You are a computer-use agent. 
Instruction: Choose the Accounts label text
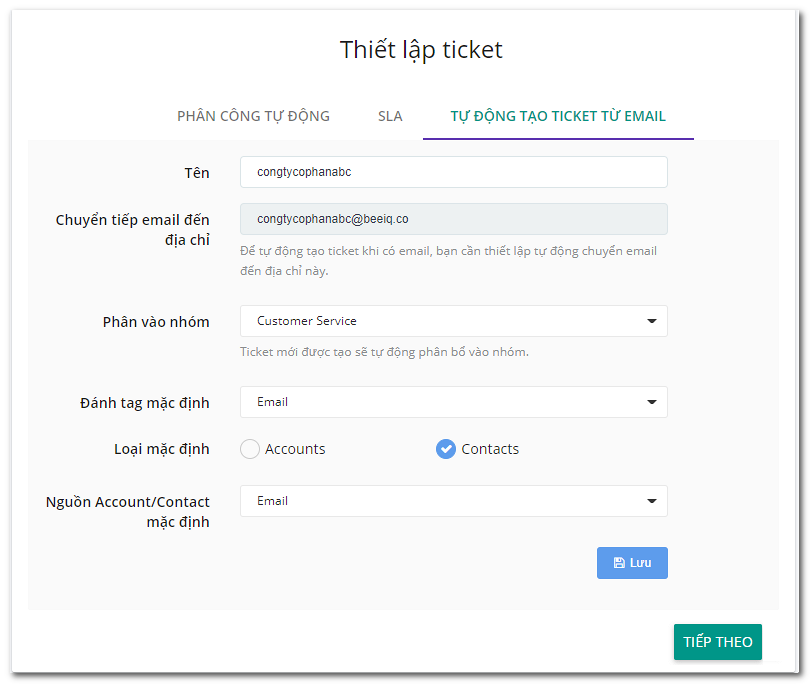[295, 449]
